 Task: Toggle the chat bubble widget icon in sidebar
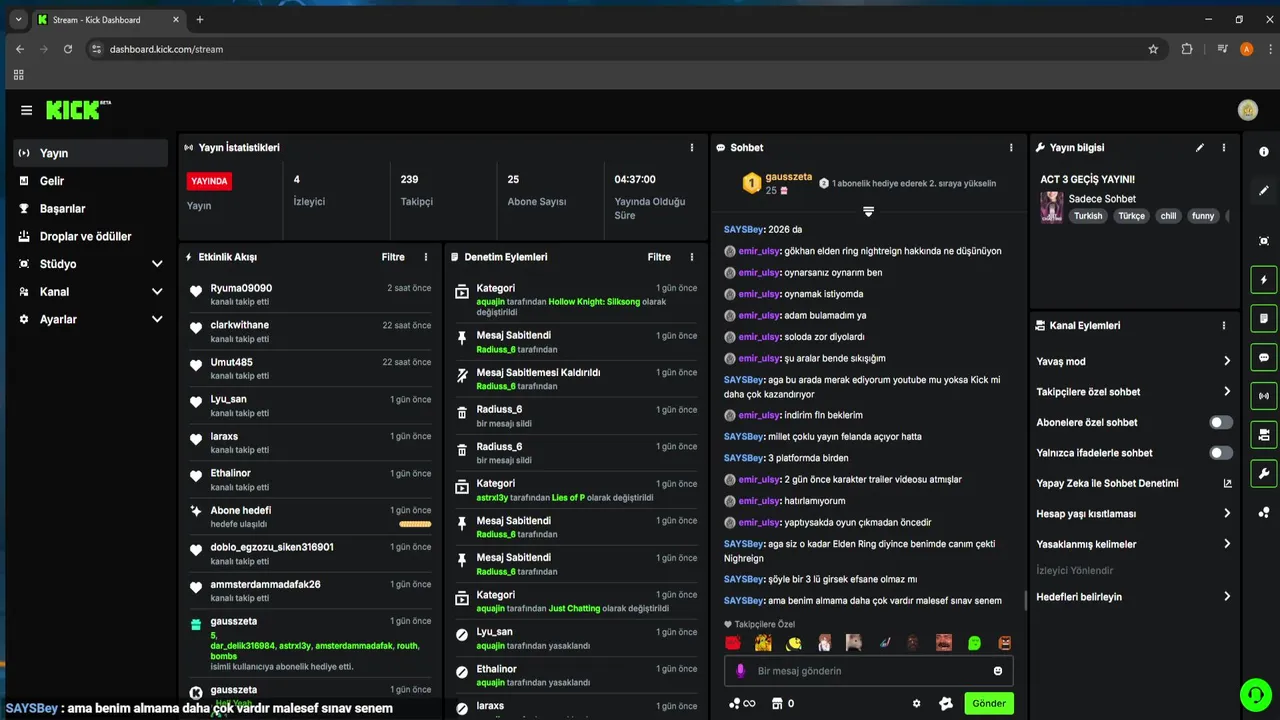[1264, 357]
